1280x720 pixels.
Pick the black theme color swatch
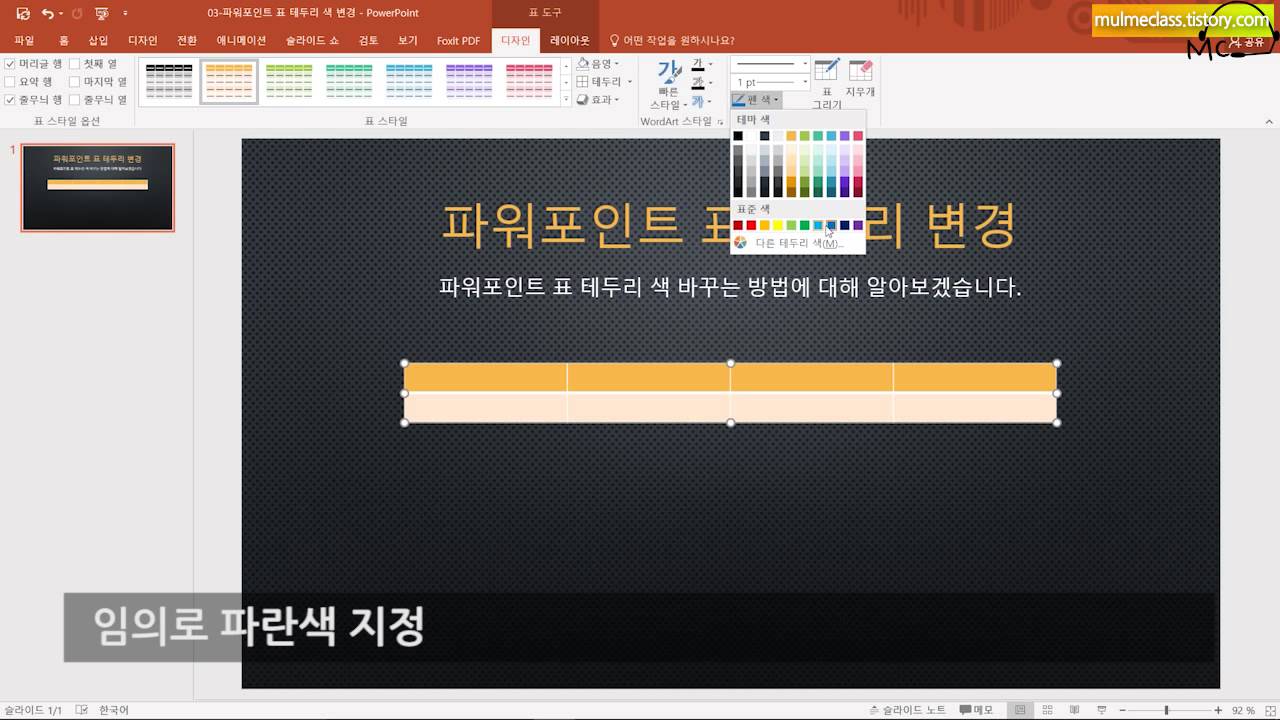click(738, 136)
